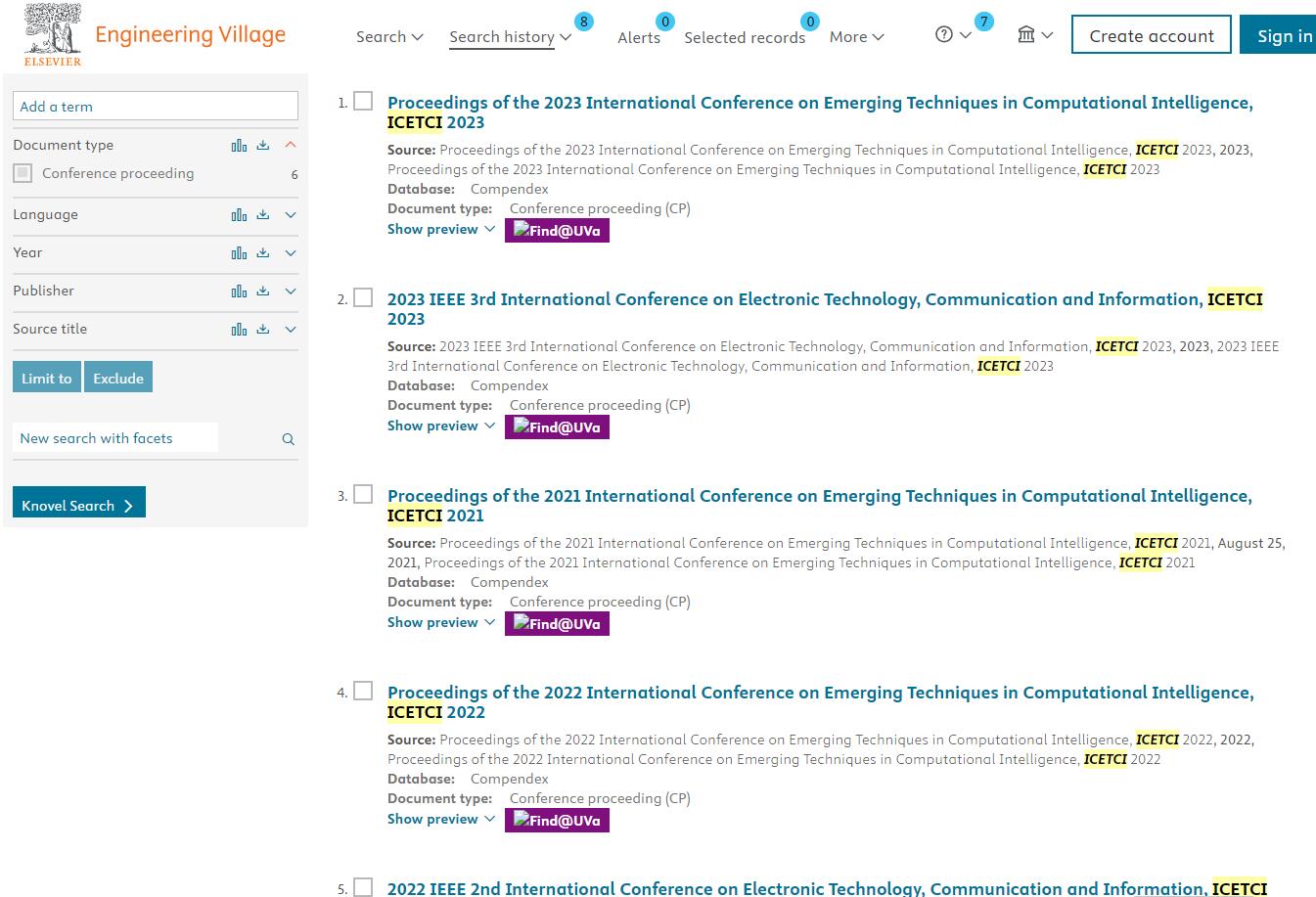Open the ICETCI 2023 Computational Intelligence proceedings title

pos(820,112)
